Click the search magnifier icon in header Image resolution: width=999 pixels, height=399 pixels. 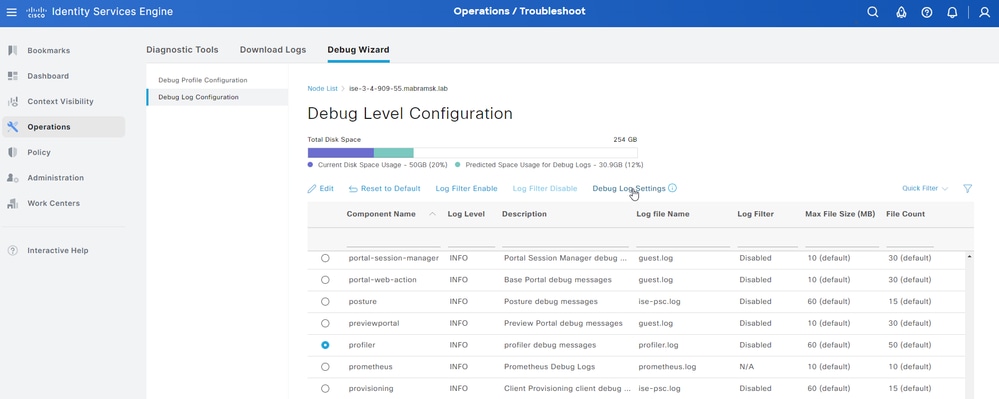click(873, 12)
